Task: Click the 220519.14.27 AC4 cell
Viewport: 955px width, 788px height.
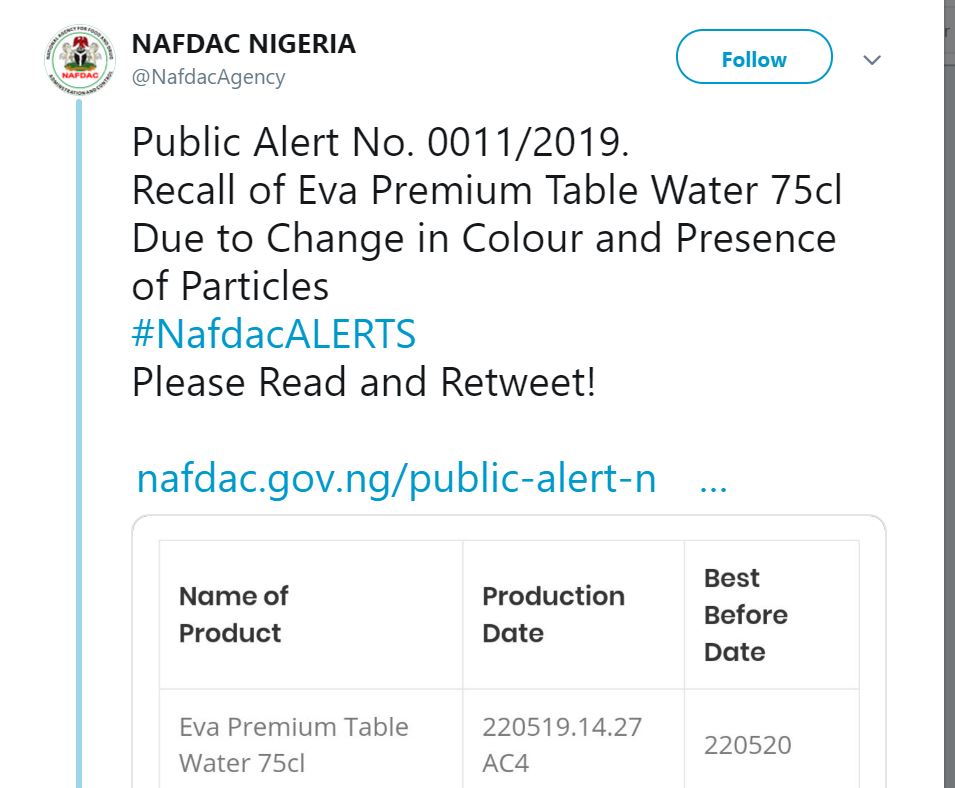Action: (x=573, y=739)
